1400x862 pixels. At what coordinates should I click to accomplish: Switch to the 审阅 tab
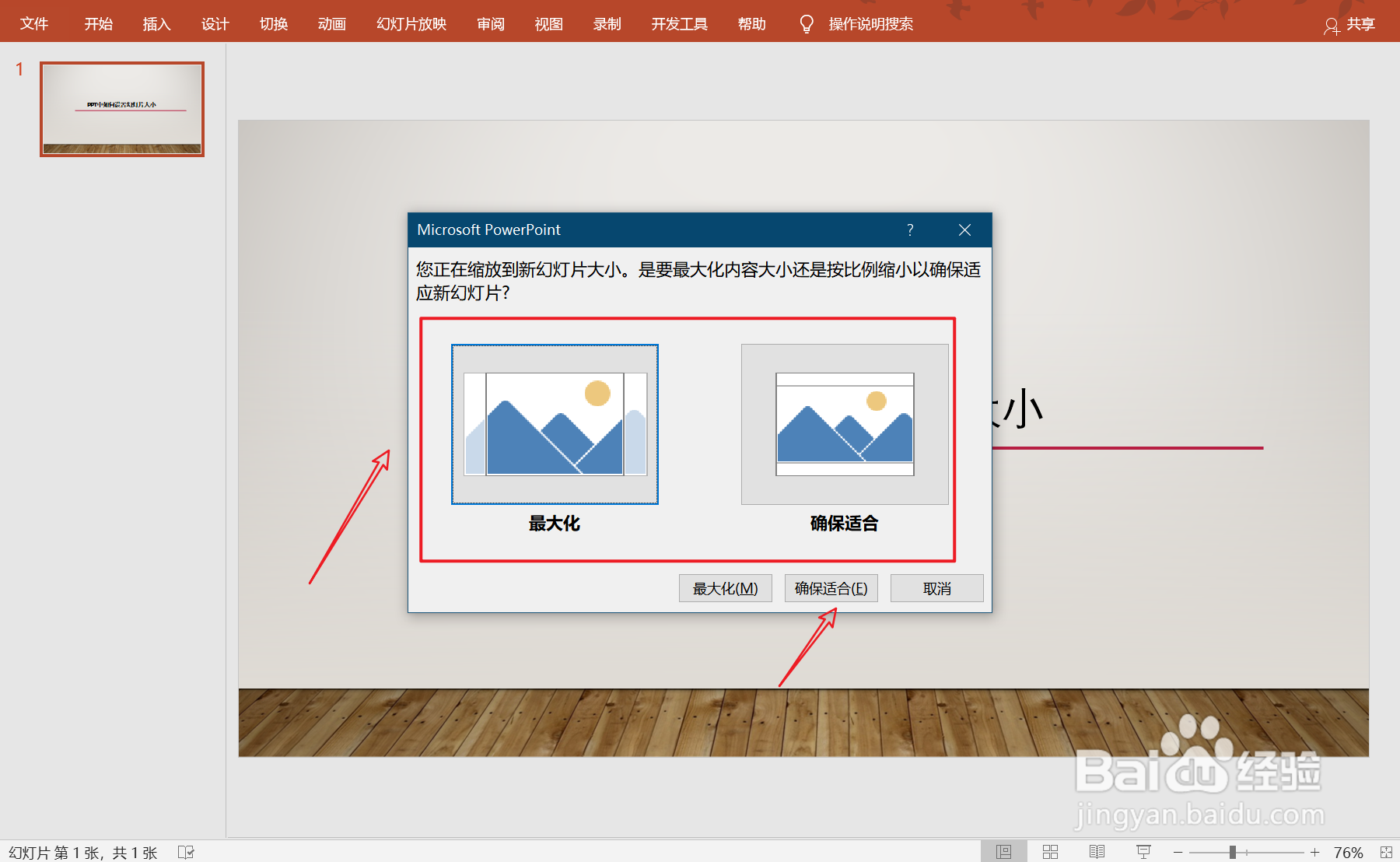coord(491,24)
